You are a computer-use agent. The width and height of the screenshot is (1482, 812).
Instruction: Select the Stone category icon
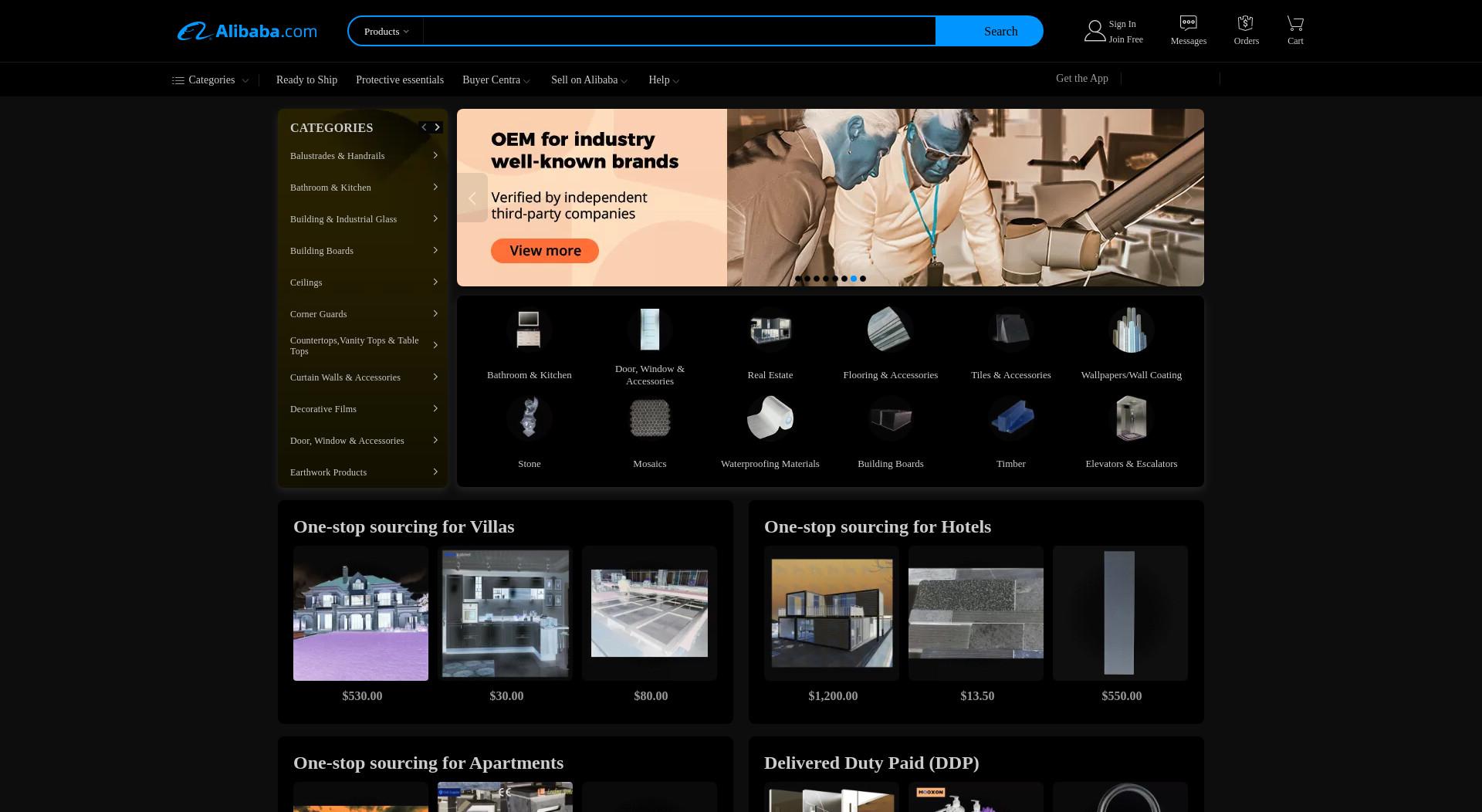coord(529,418)
